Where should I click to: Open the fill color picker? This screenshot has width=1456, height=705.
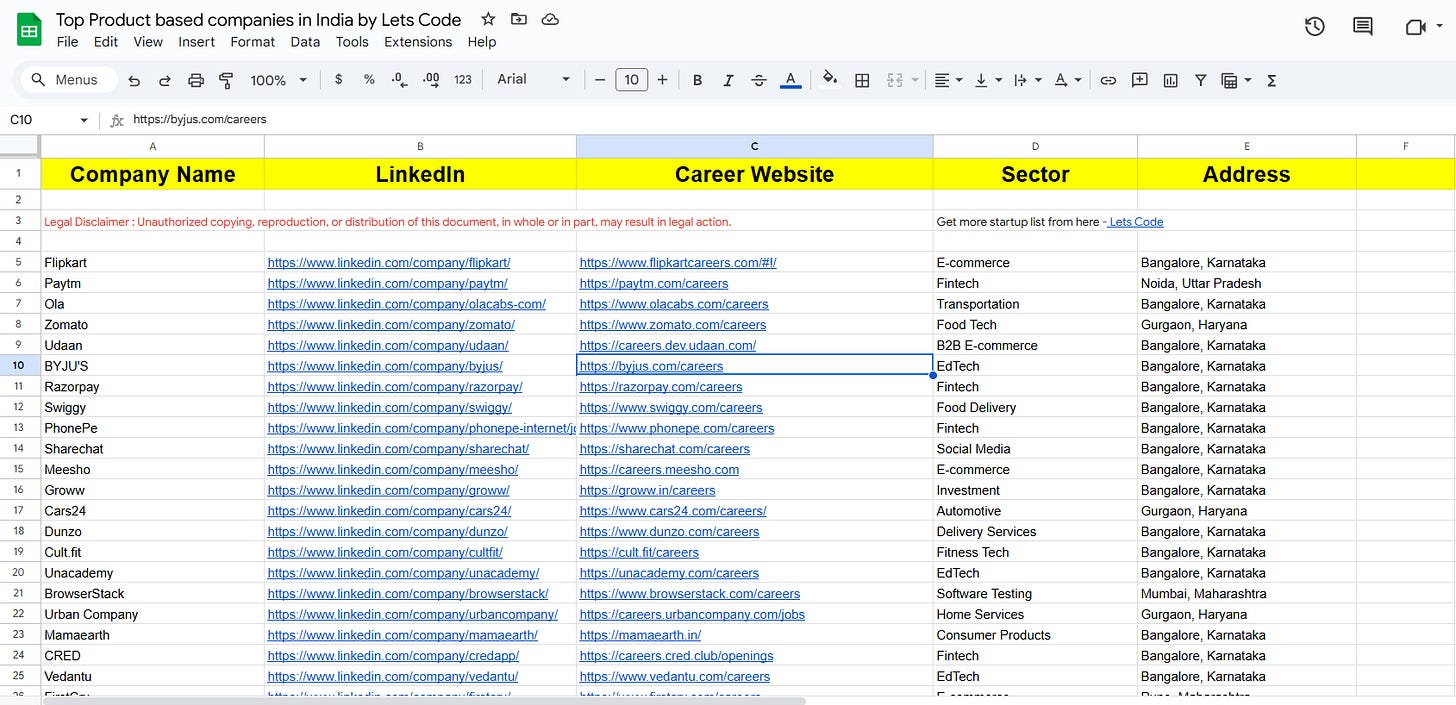point(829,80)
